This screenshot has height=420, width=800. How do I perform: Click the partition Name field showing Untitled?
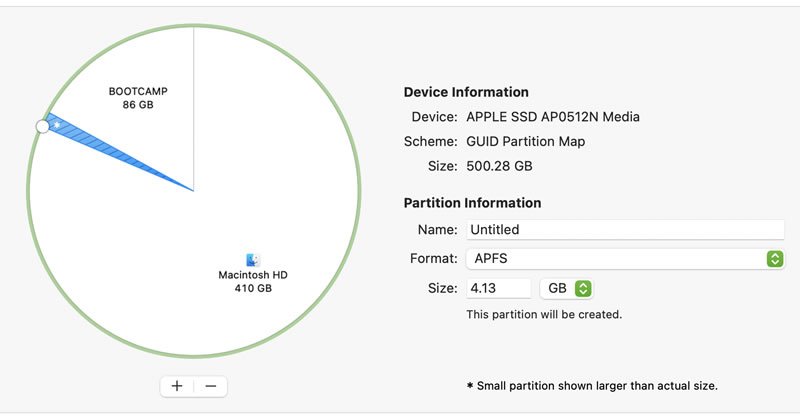click(625, 230)
